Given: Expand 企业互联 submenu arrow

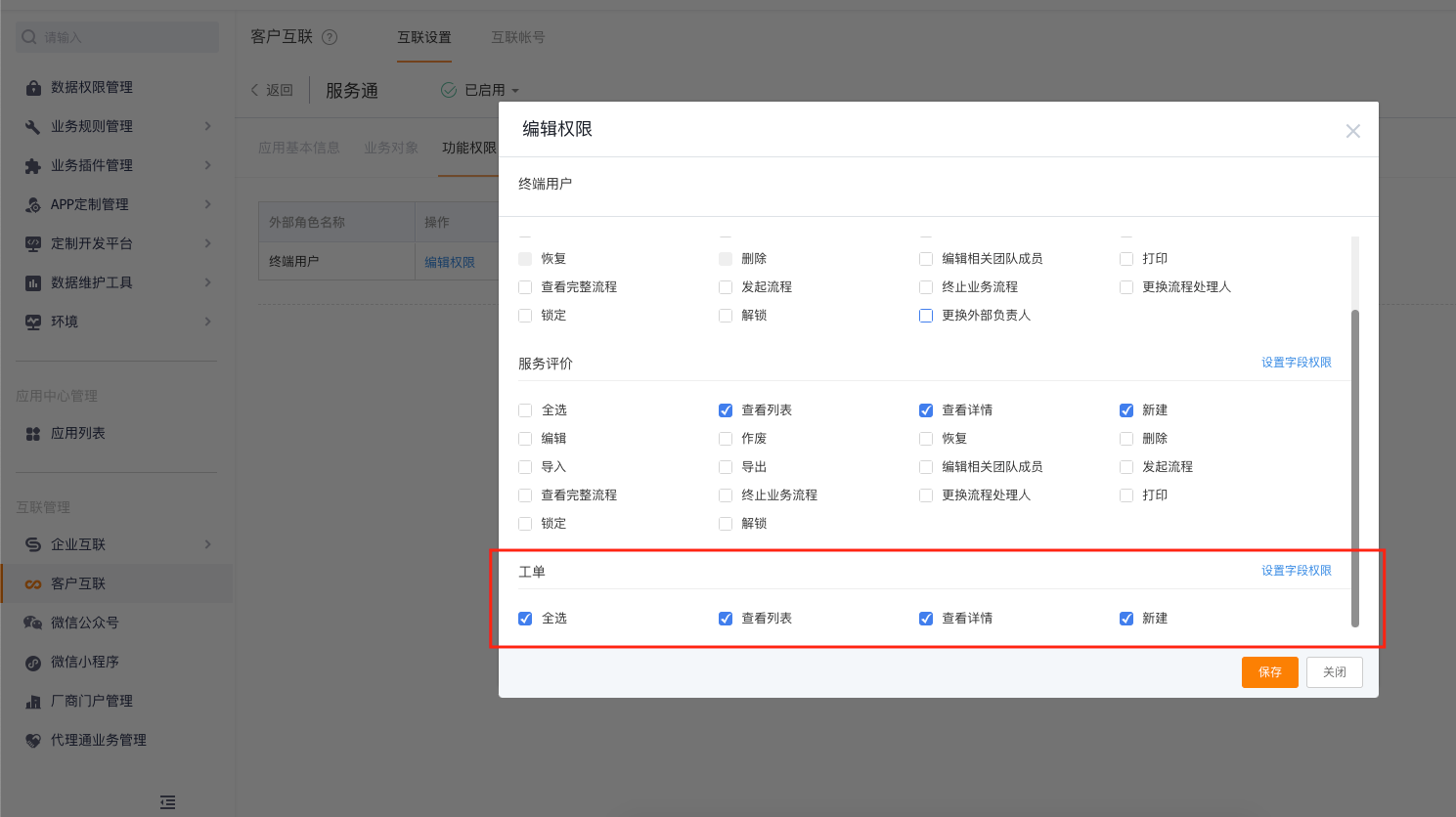Looking at the screenshot, I should tap(207, 544).
